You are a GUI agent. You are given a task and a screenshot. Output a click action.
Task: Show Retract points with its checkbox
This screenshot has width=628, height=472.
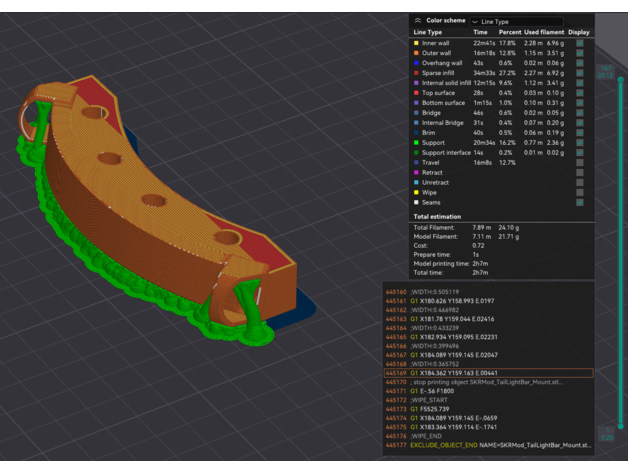pos(579,172)
